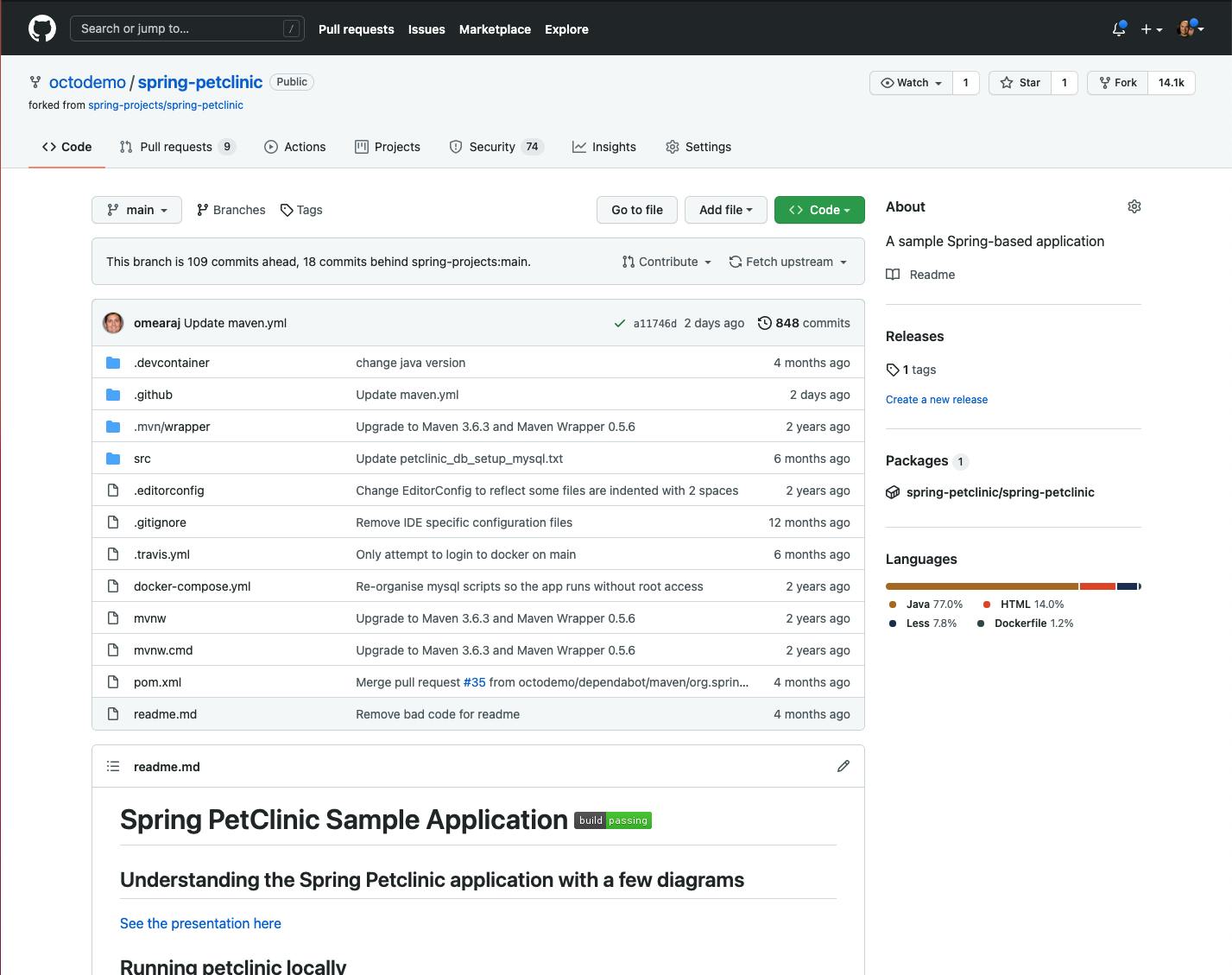Open the main branch selector
This screenshot has height=975, width=1232.
point(136,209)
